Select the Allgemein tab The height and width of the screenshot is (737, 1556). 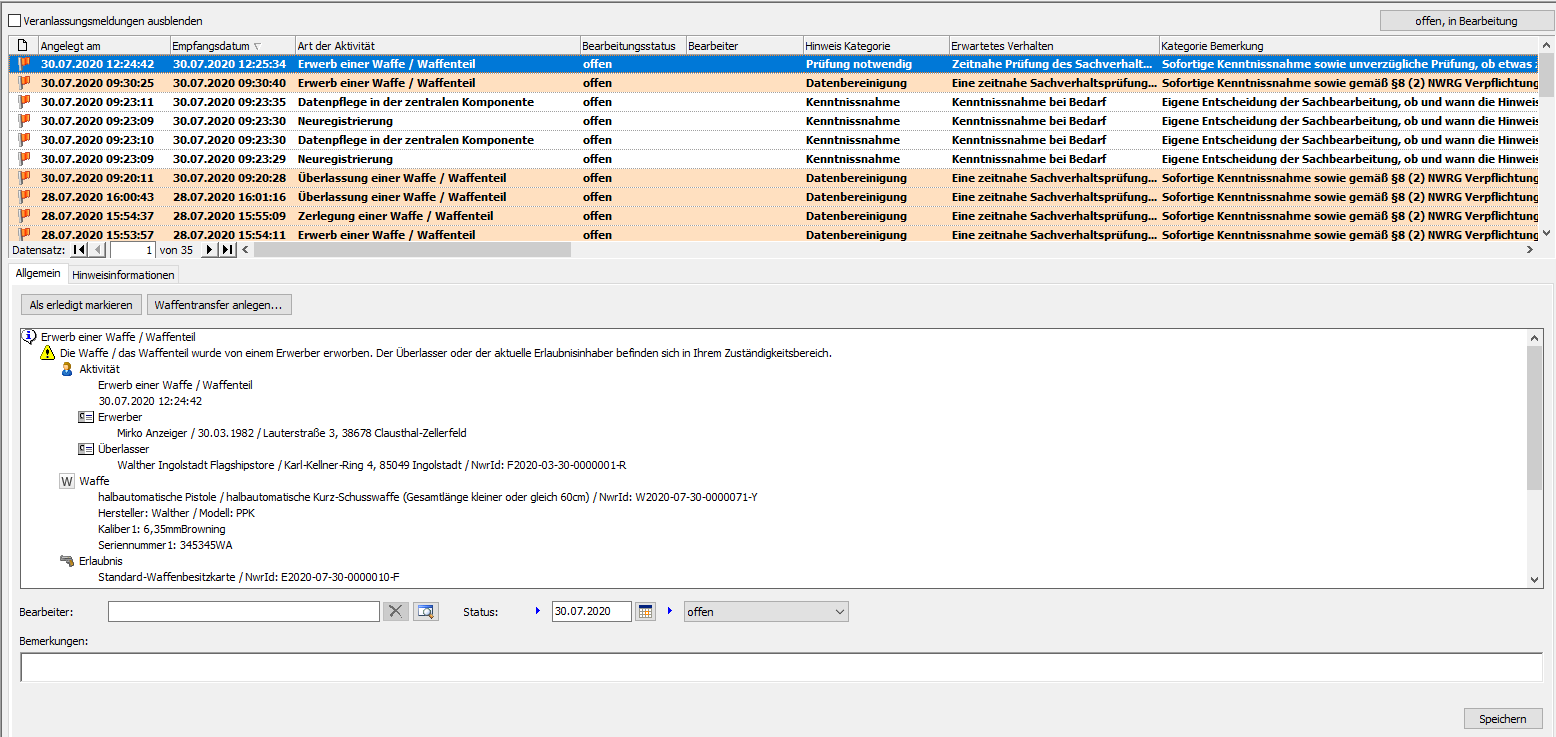click(38, 274)
